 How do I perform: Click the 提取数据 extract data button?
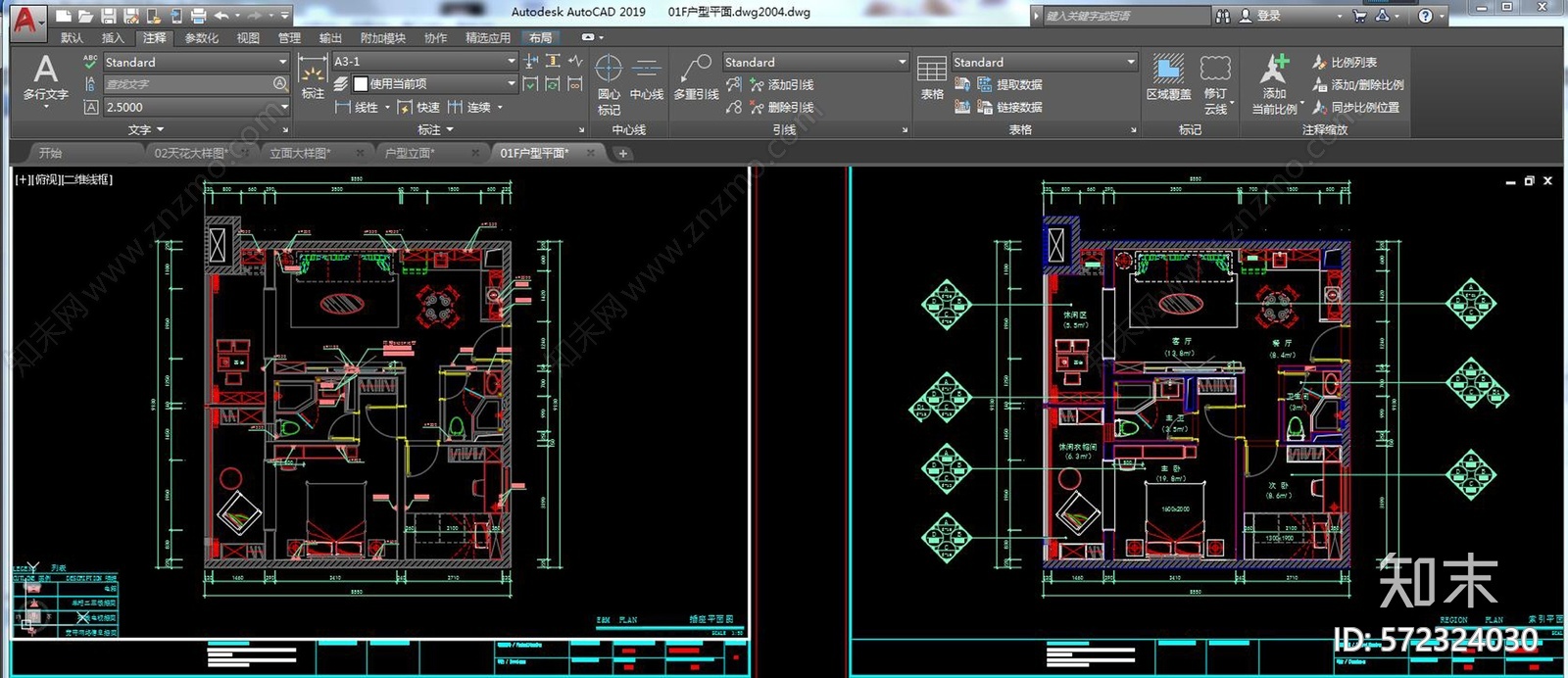pos(1018,84)
